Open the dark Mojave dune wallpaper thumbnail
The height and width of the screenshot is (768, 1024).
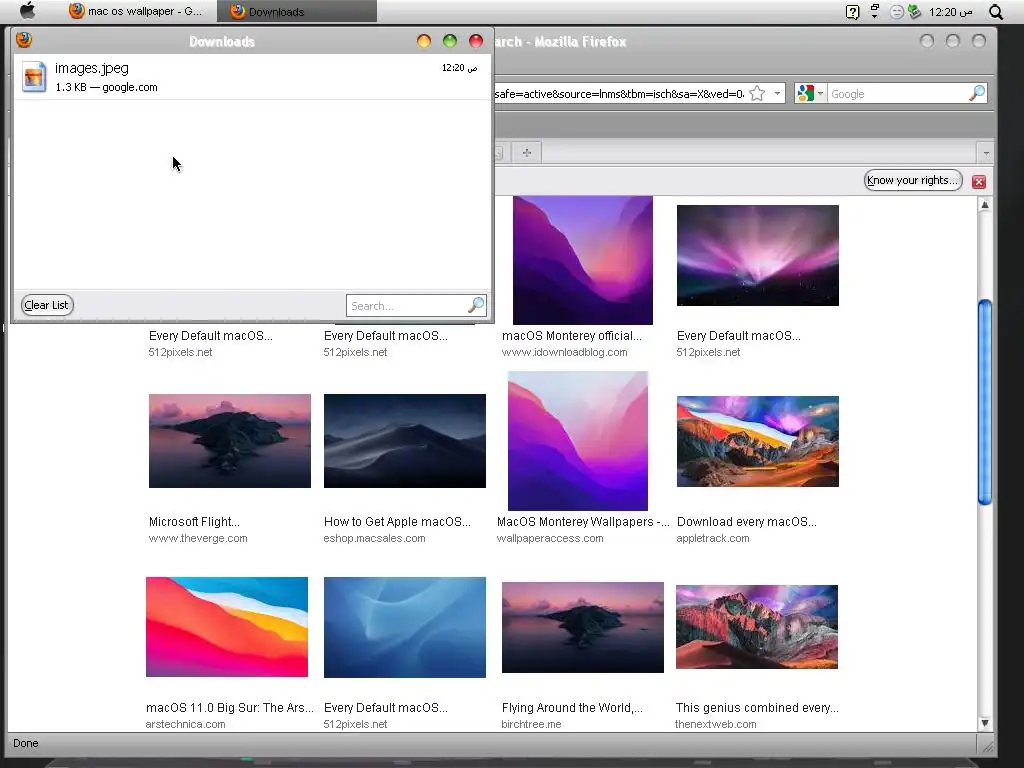click(x=405, y=441)
